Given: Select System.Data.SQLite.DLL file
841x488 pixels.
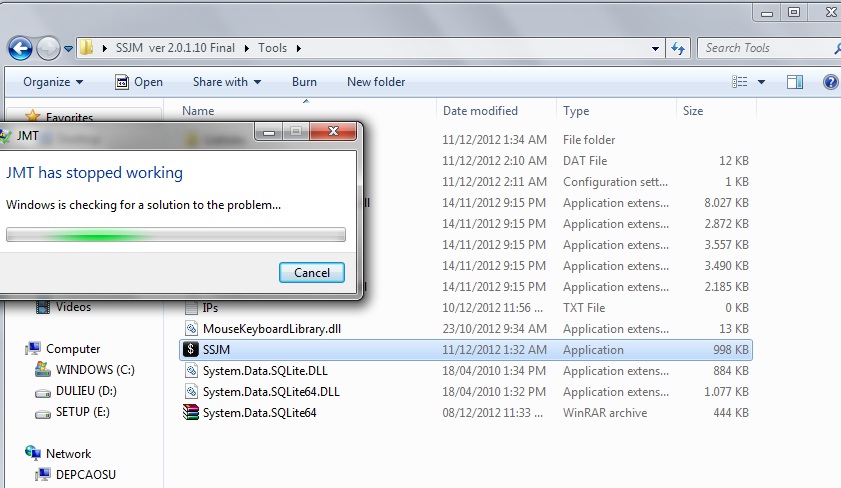Looking at the screenshot, I should (265, 371).
